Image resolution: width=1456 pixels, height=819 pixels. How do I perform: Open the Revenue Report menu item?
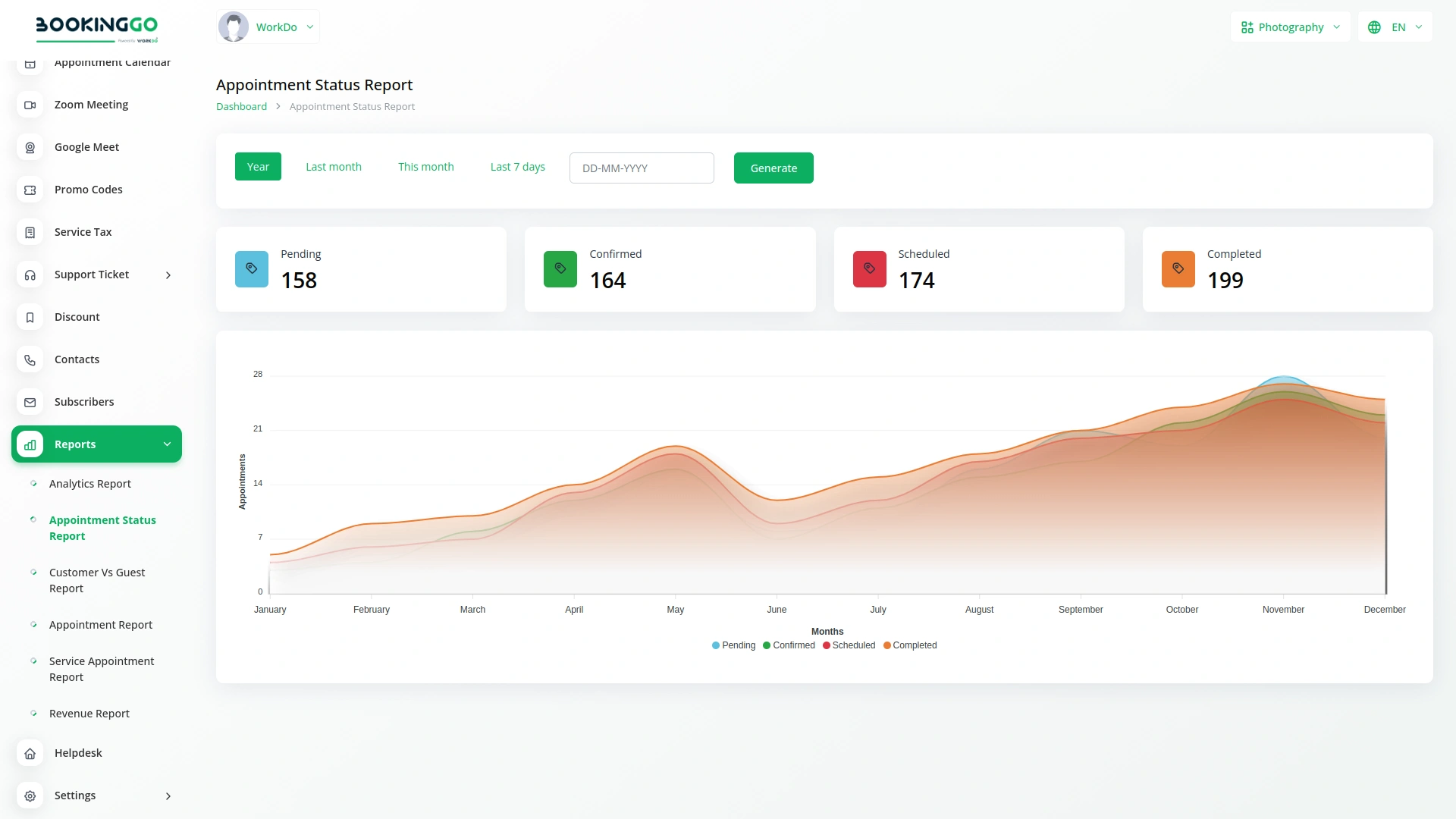point(89,714)
